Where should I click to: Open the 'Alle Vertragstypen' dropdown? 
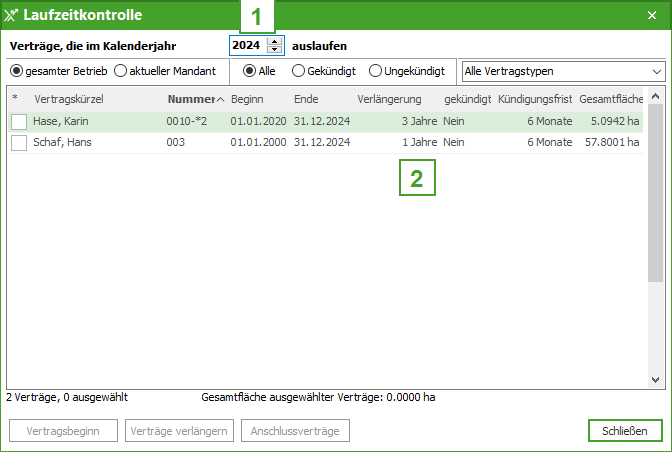pos(562,72)
